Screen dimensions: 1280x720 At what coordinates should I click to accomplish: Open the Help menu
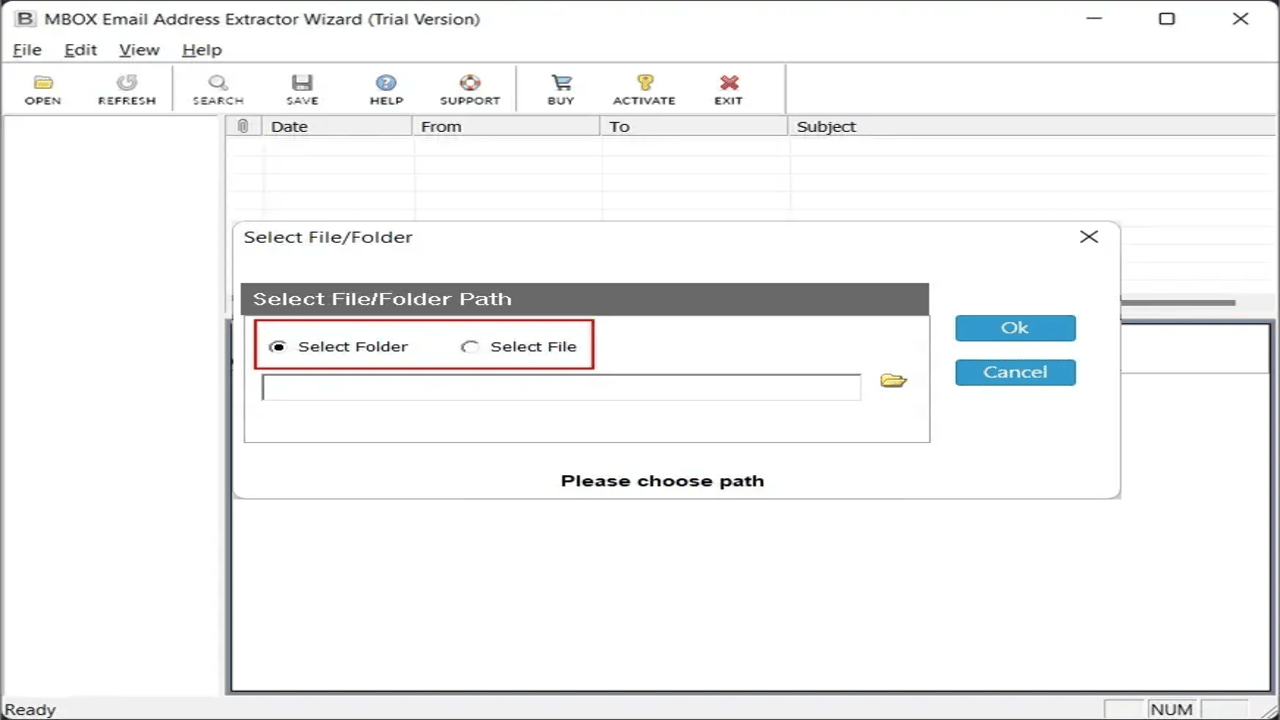click(x=202, y=50)
